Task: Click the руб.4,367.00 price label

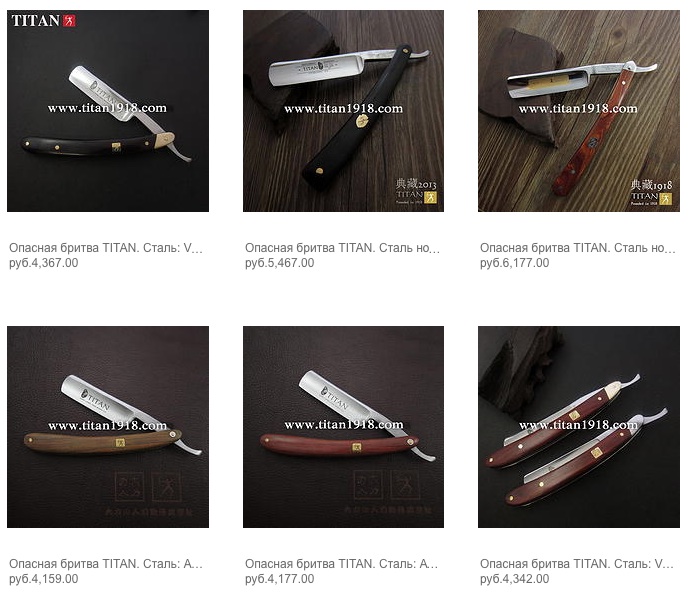Action: point(44,263)
